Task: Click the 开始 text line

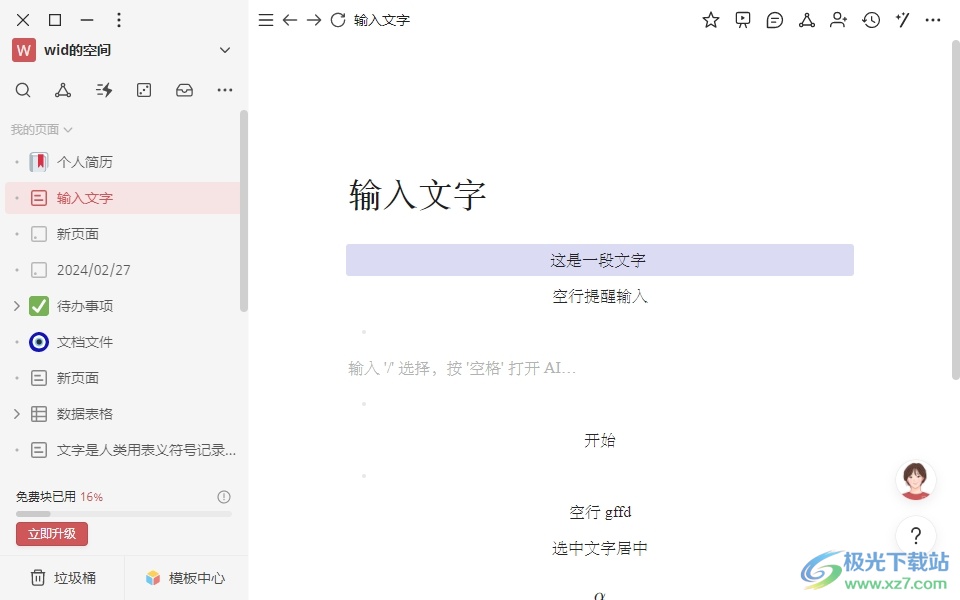Action: (x=599, y=440)
